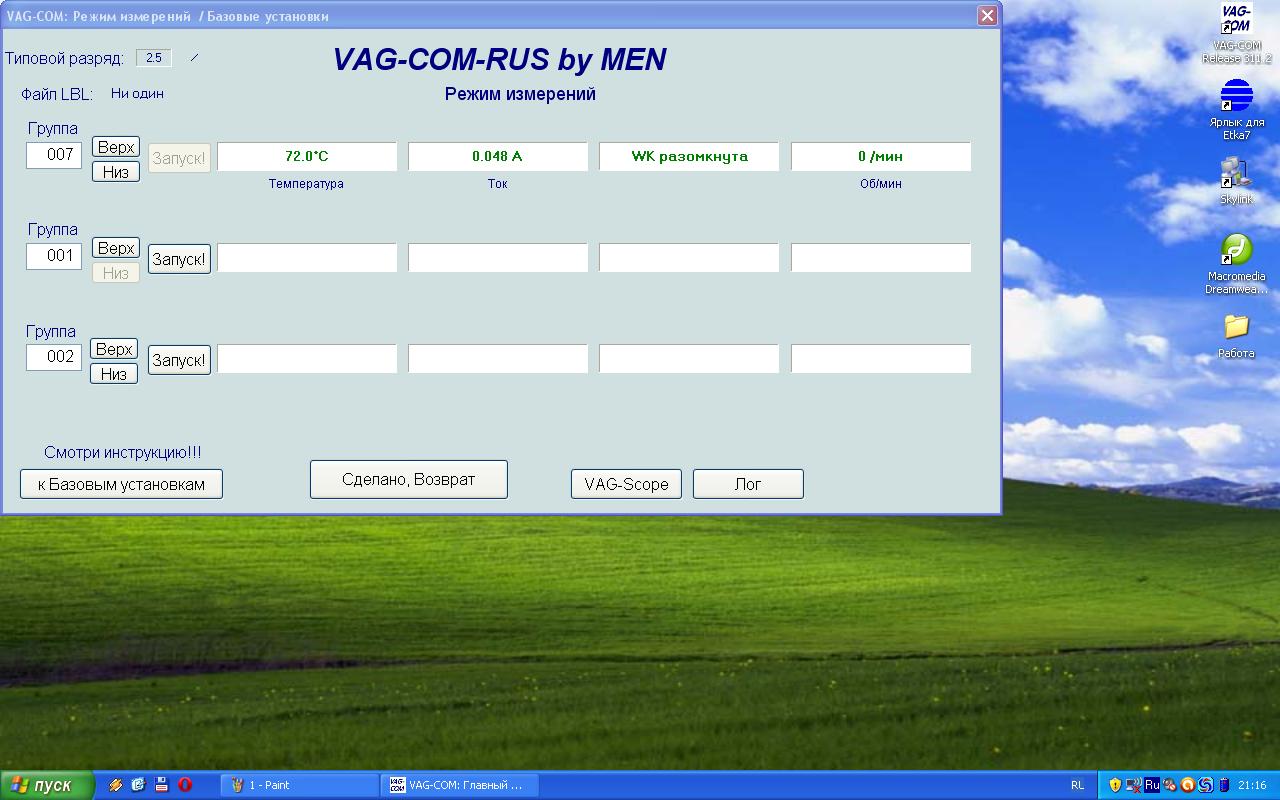Image resolution: width=1280 pixels, height=800 pixels.
Task: Click the Сделано, Возврат button
Action: click(x=408, y=479)
